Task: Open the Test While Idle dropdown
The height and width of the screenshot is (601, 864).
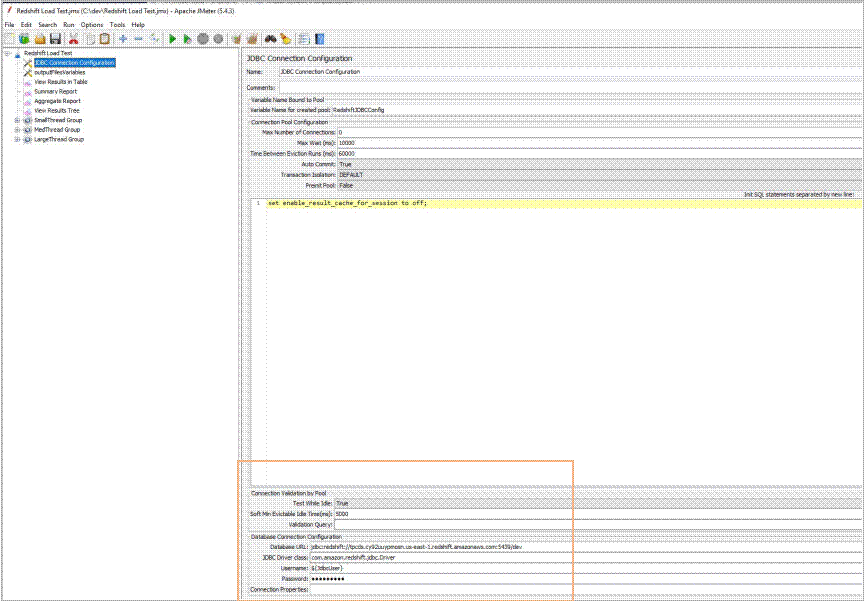Action: tap(598, 503)
